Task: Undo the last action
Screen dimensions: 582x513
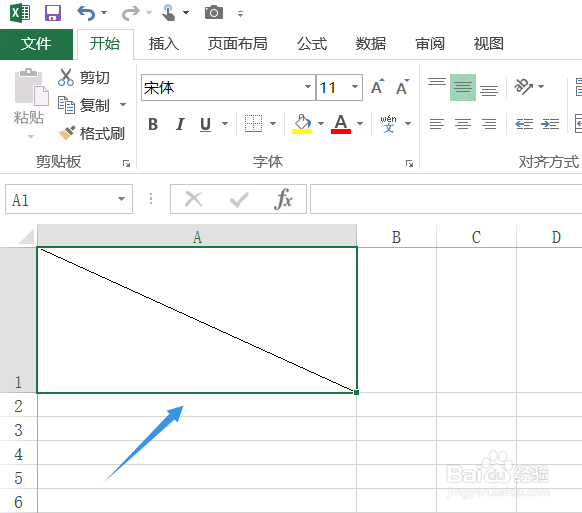Action: pyautogui.click(x=86, y=13)
